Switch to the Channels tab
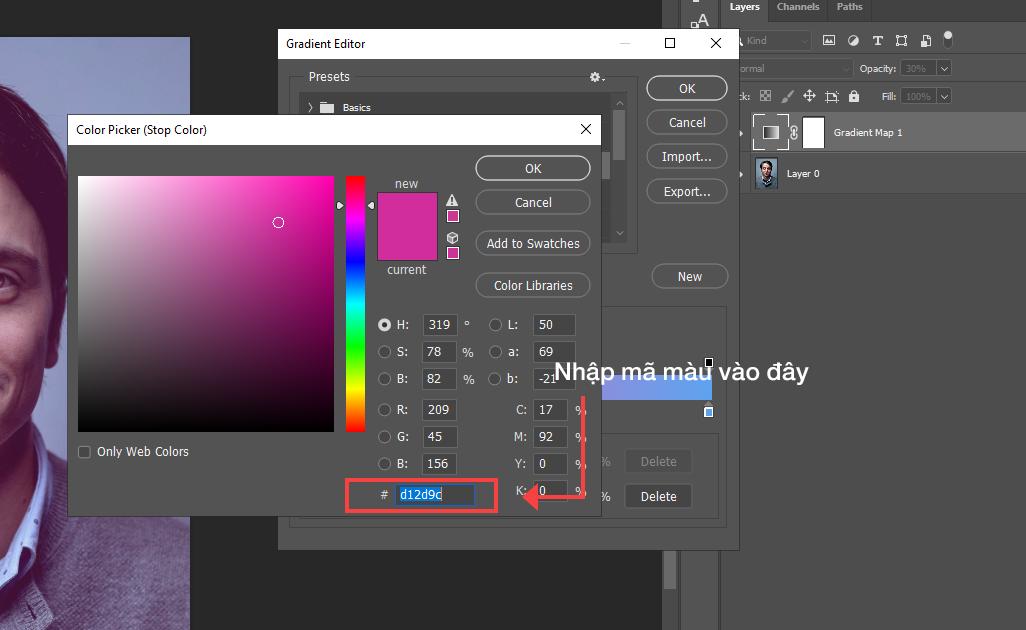 (797, 7)
